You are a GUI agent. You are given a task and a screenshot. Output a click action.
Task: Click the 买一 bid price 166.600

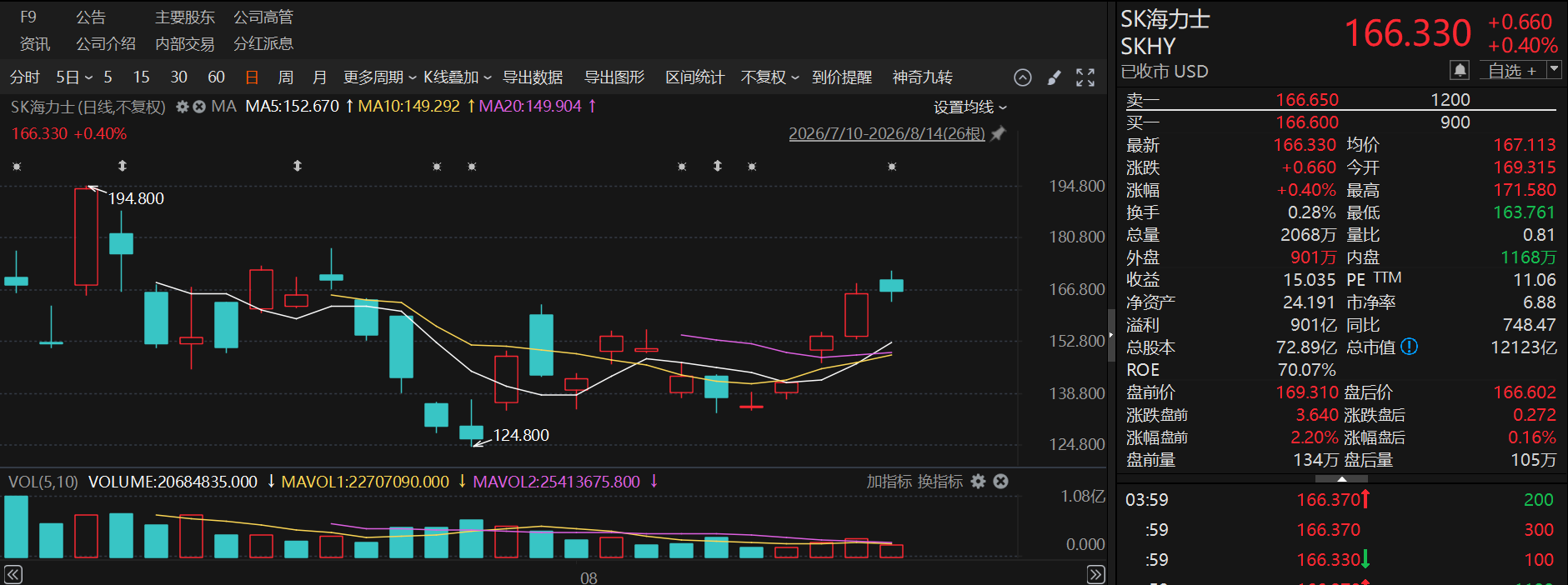(x=1307, y=122)
